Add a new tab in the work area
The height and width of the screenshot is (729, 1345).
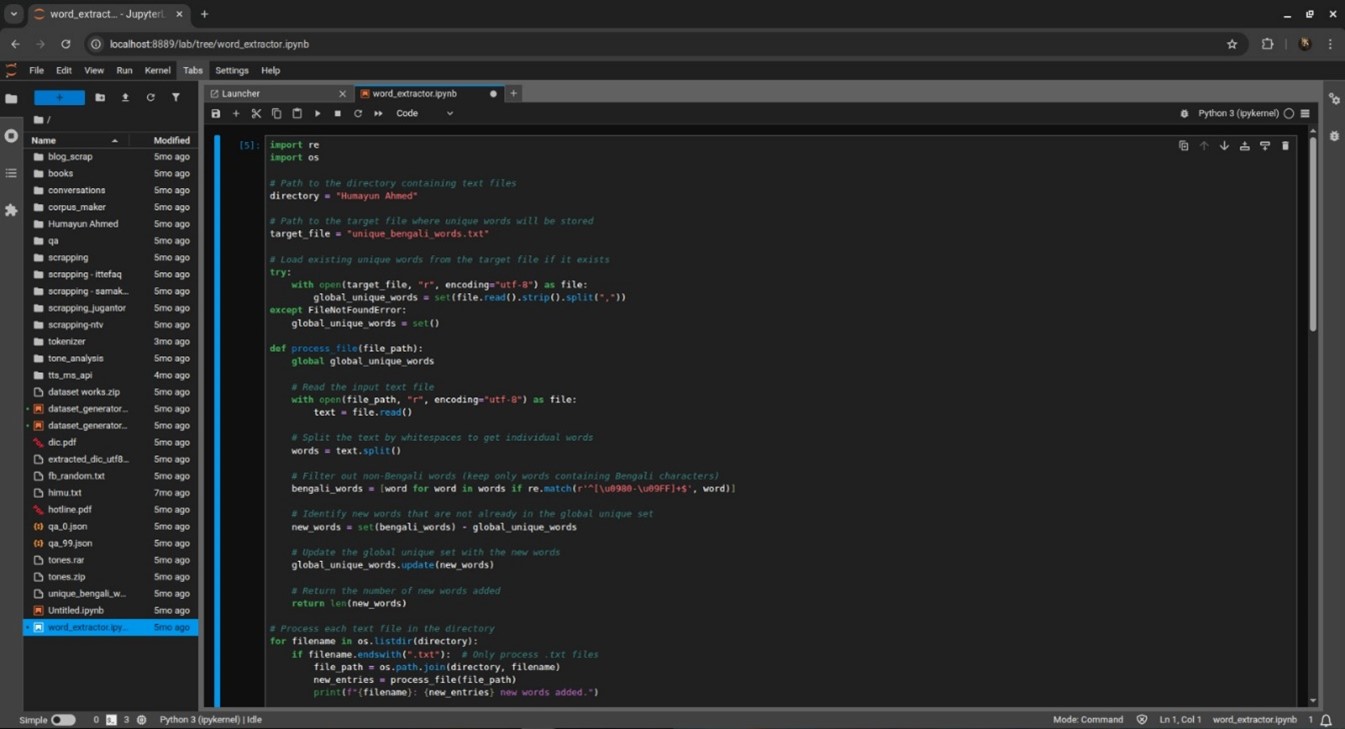[x=513, y=94]
